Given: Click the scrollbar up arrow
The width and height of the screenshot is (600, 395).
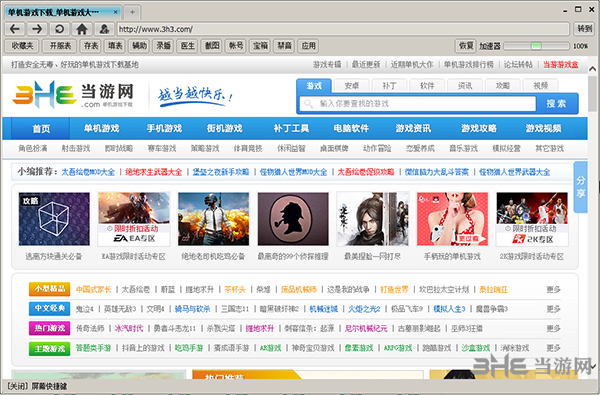Looking at the screenshot, I should pyautogui.click(x=593, y=69).
